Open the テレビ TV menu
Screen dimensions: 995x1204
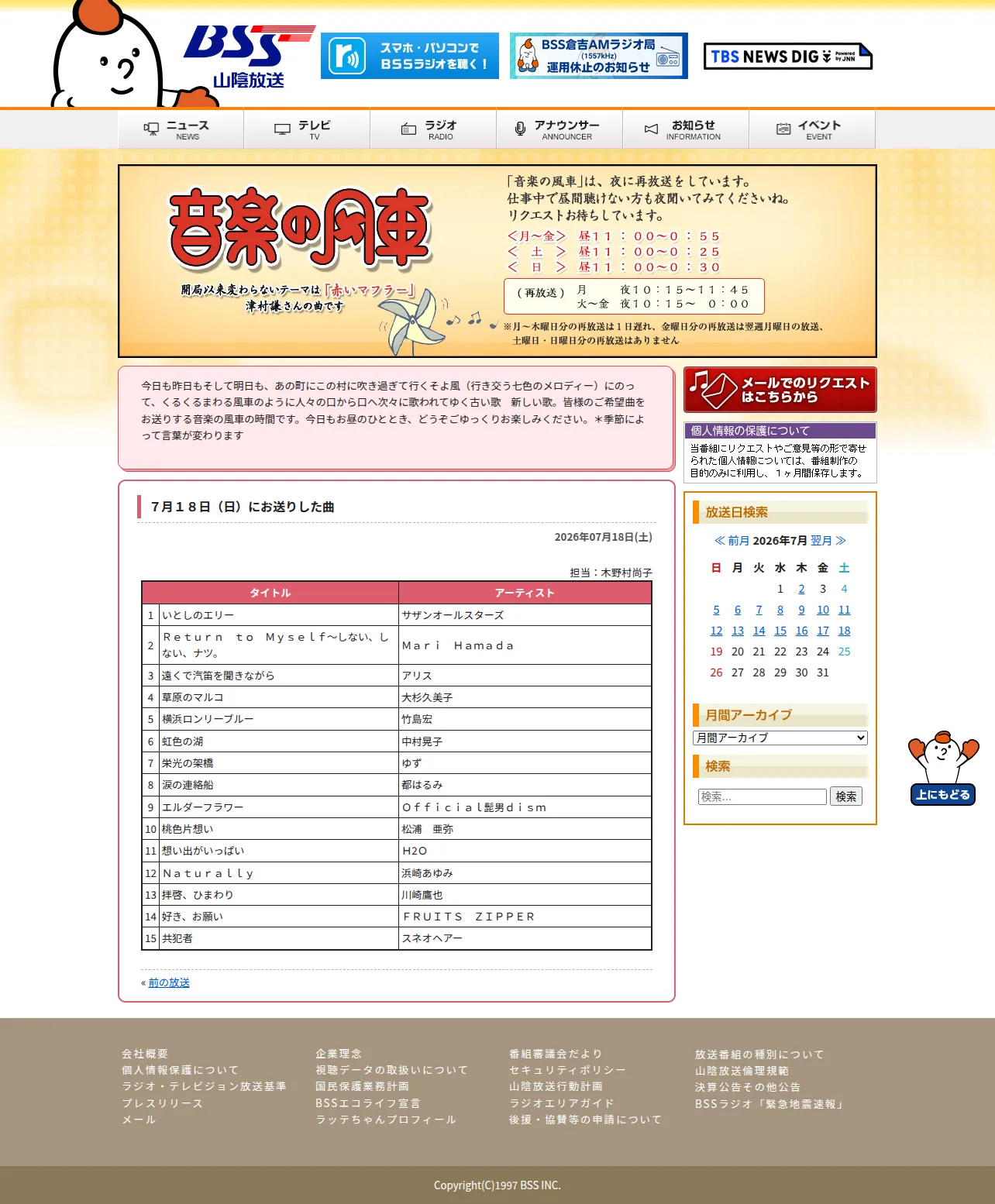coord(307,129)
